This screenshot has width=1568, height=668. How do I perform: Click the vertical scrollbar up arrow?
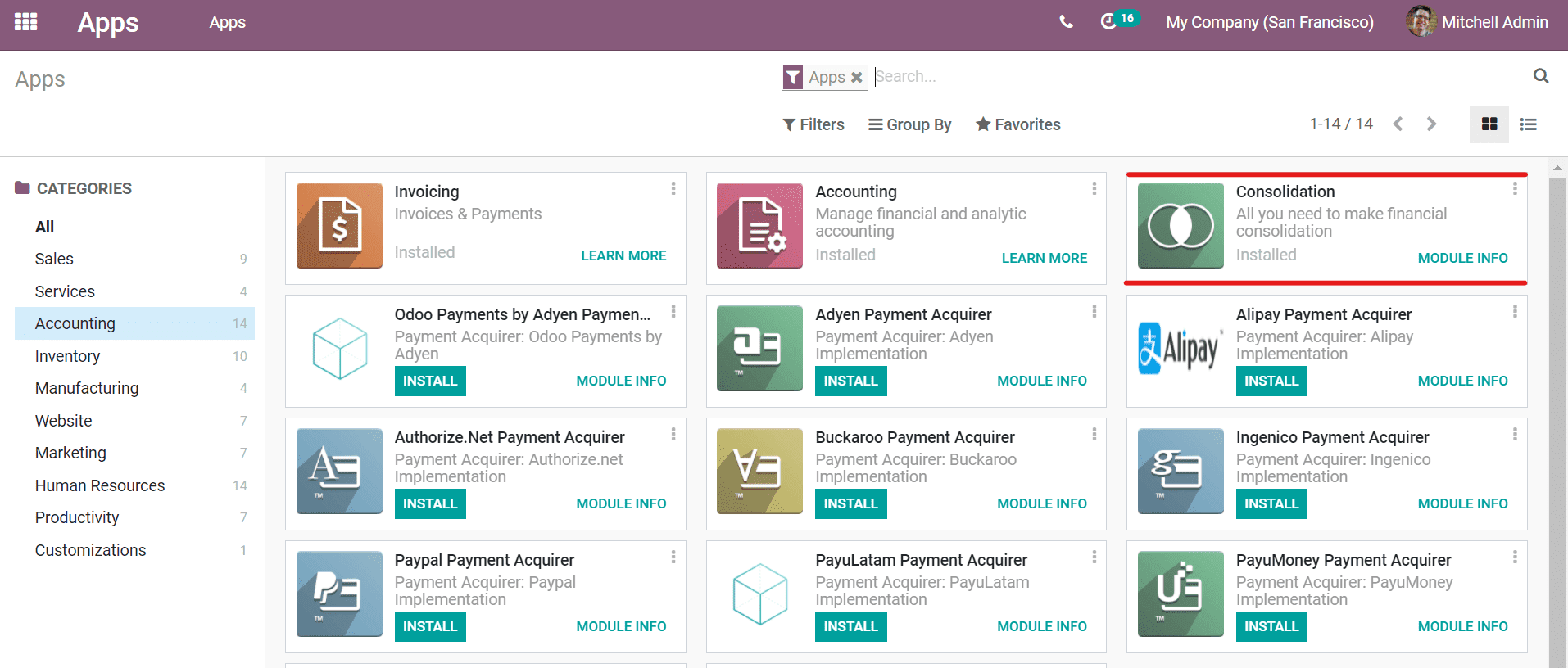pos(1557,167)
